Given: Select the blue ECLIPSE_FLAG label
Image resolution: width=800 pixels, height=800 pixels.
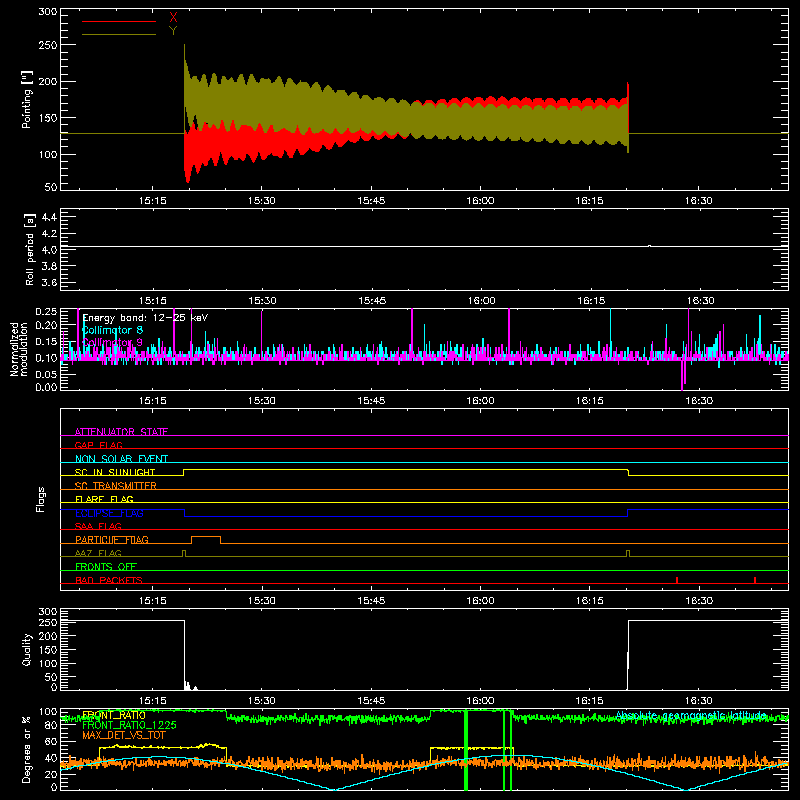Looking at the screenshot, I should point(109,513).
